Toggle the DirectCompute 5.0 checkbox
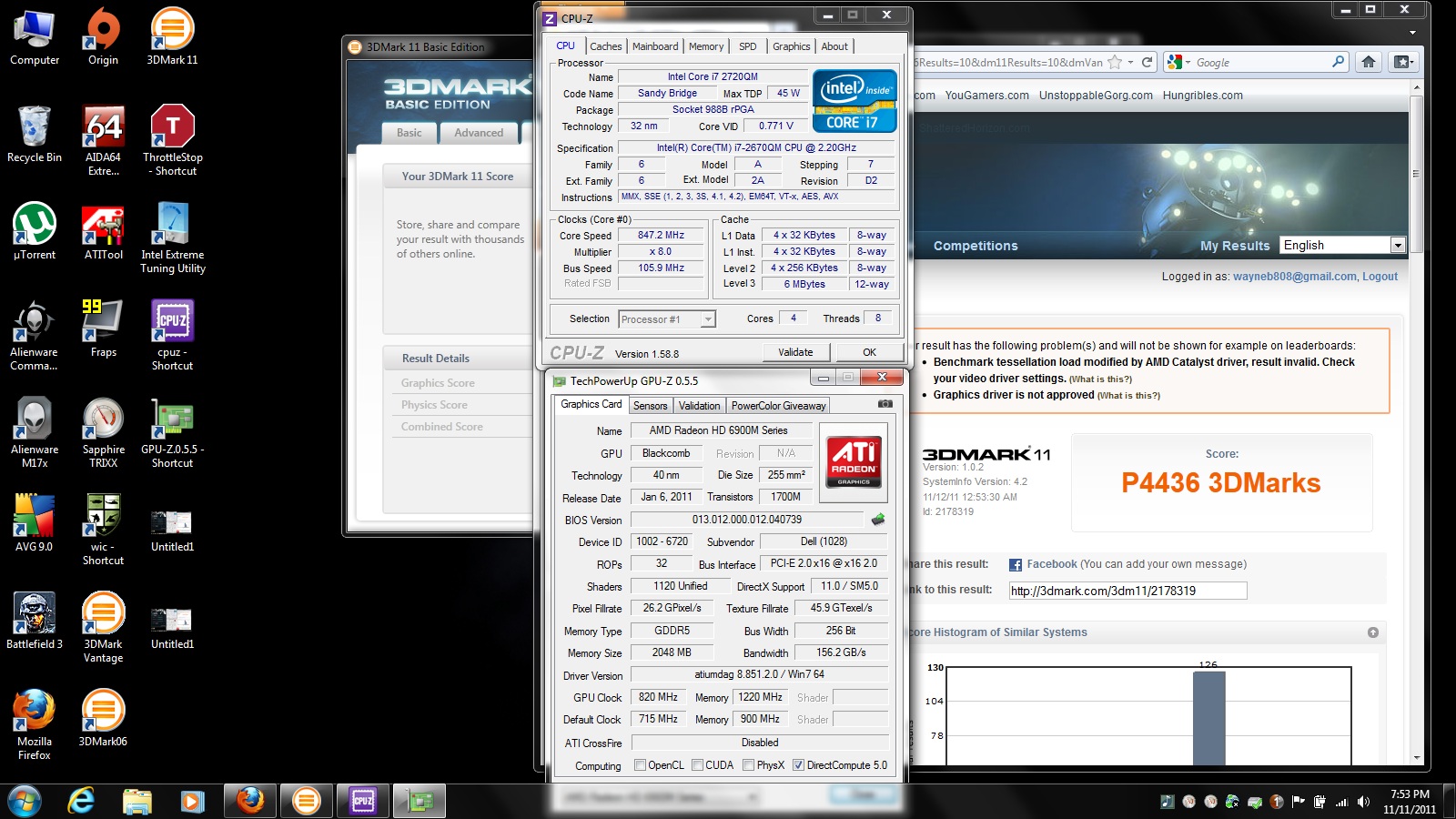This screenshot has width=1456, height=819. pyautogui.click(x=798, y=765)
